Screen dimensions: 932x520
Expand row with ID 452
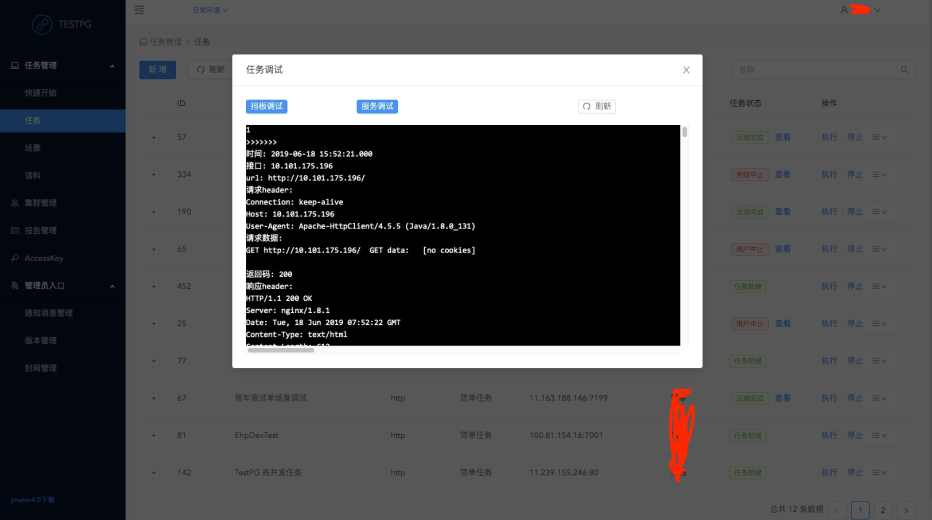pos(153,286)
